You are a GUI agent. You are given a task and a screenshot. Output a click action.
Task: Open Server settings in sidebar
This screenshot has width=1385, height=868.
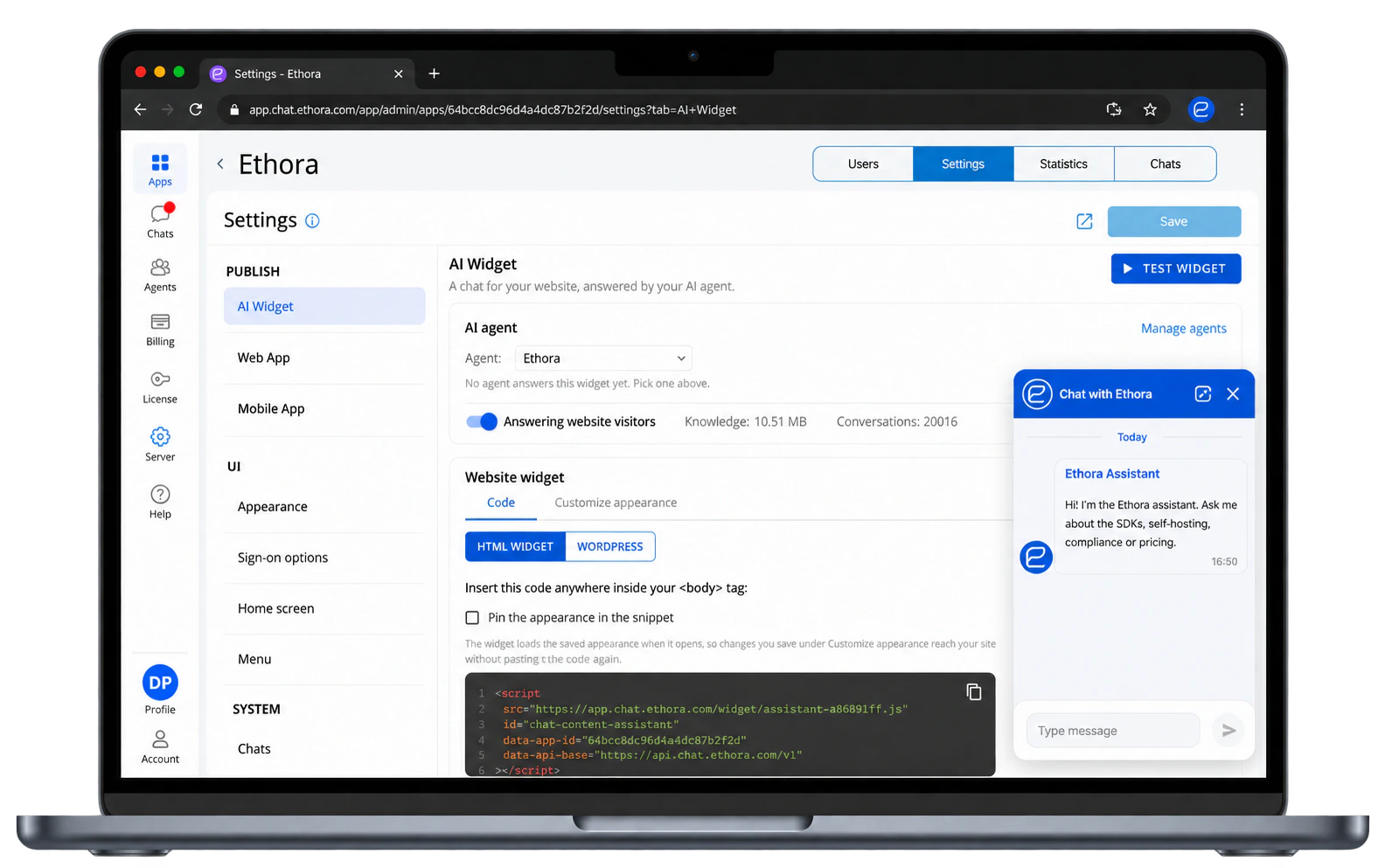point(160,444)
